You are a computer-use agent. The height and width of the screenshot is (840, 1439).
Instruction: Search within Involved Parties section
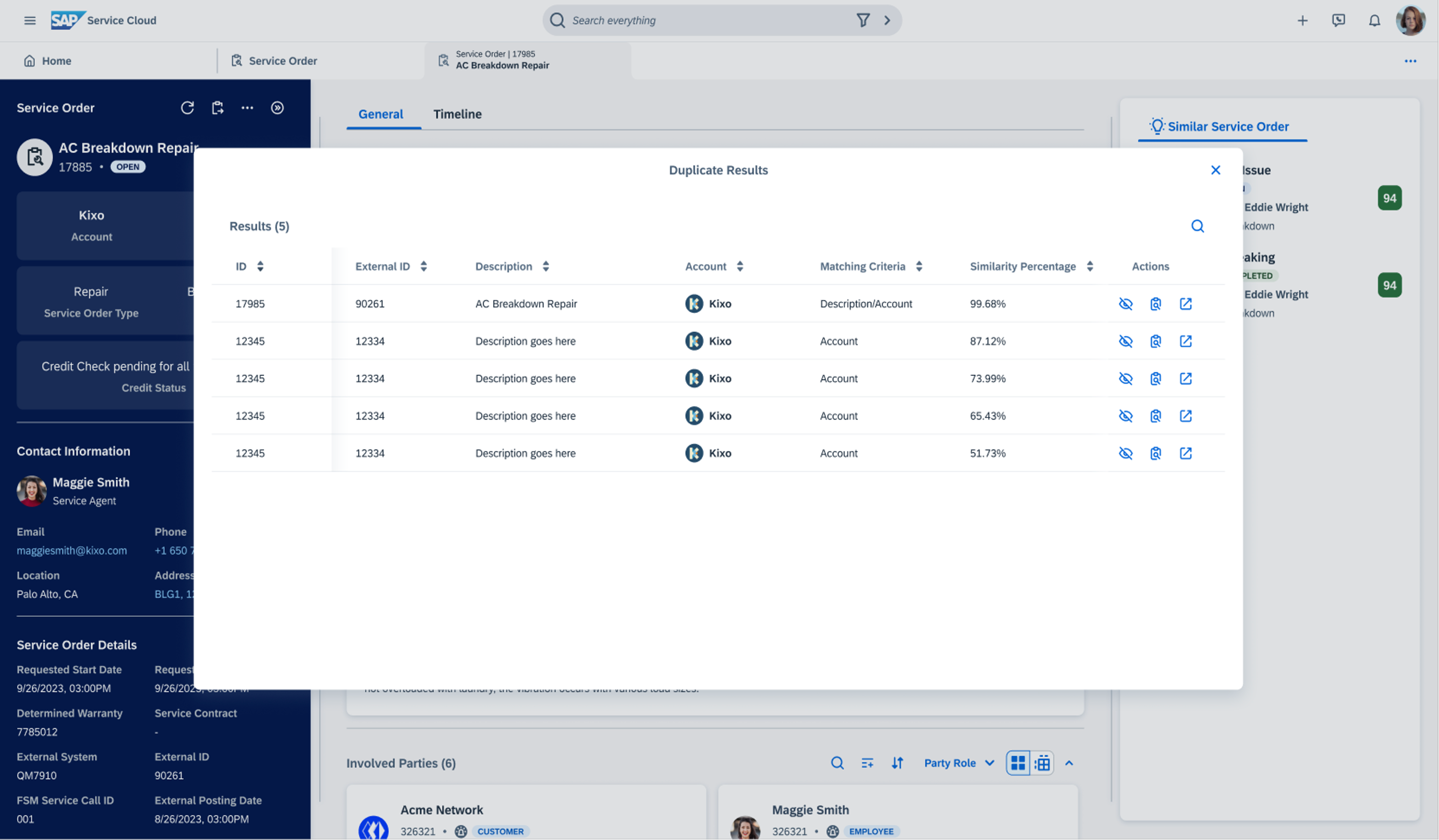pos(837,764)
